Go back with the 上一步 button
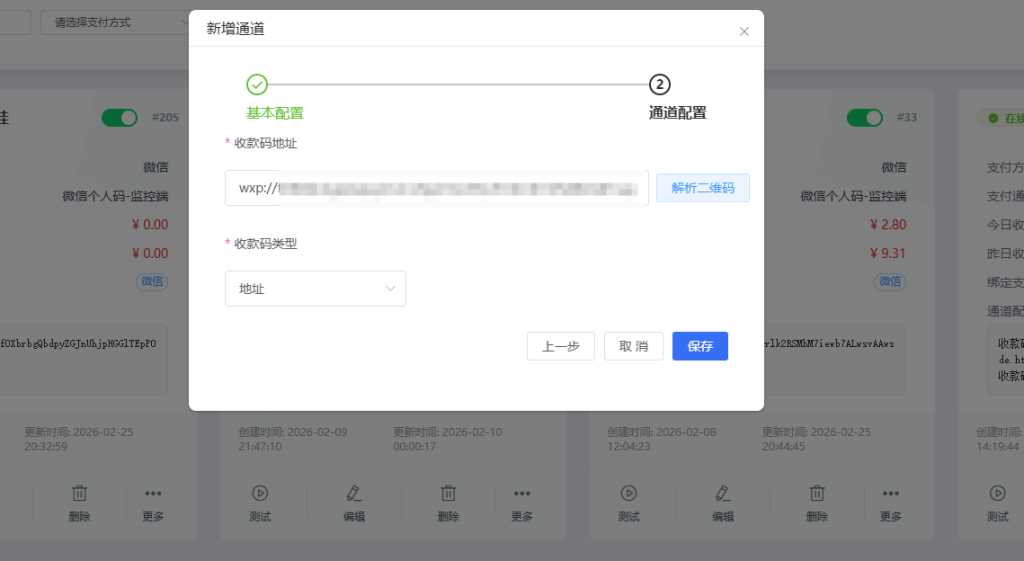 click(561, 346)
